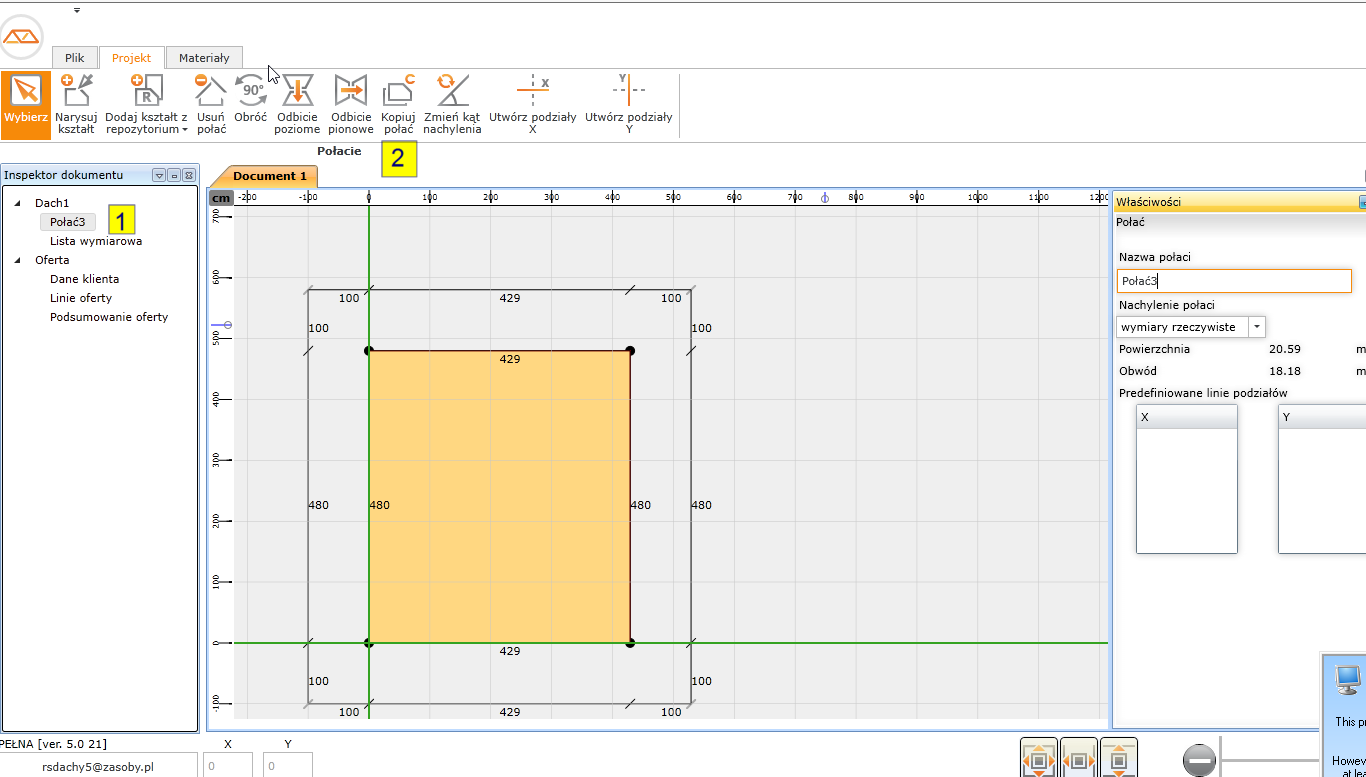Click the Usuń połać icon
The height and width of the screenshot is (777, 1366).
pyautogui.click(x=210, y=104)
